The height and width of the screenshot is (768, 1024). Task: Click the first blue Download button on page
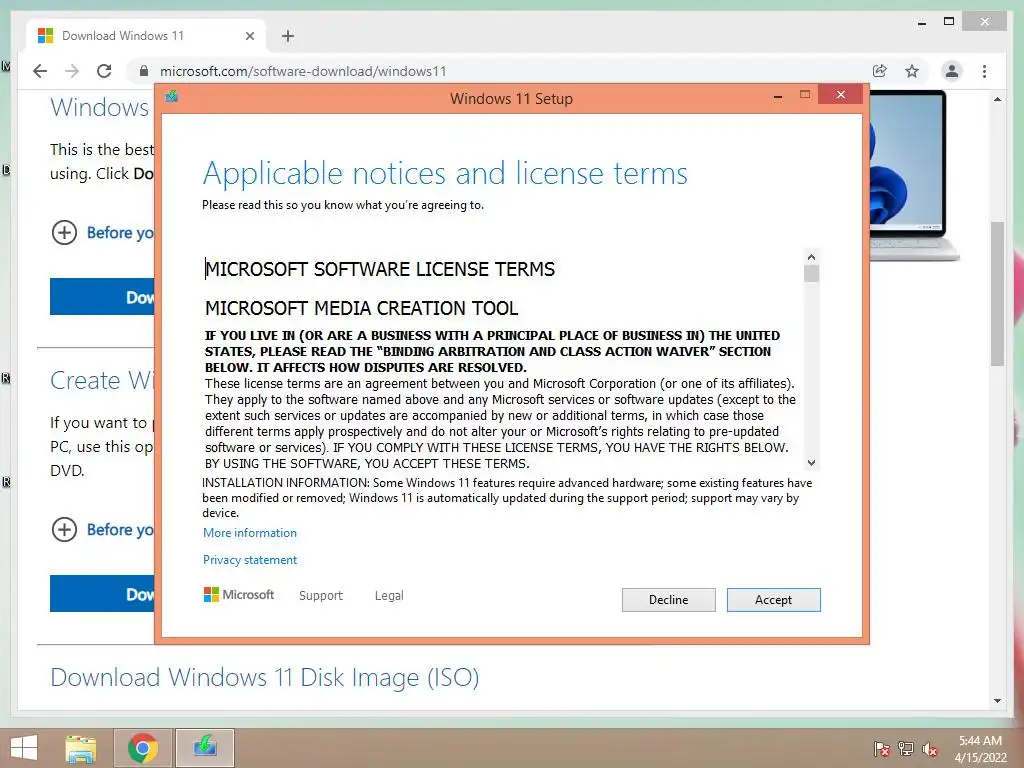click(103, 296)
